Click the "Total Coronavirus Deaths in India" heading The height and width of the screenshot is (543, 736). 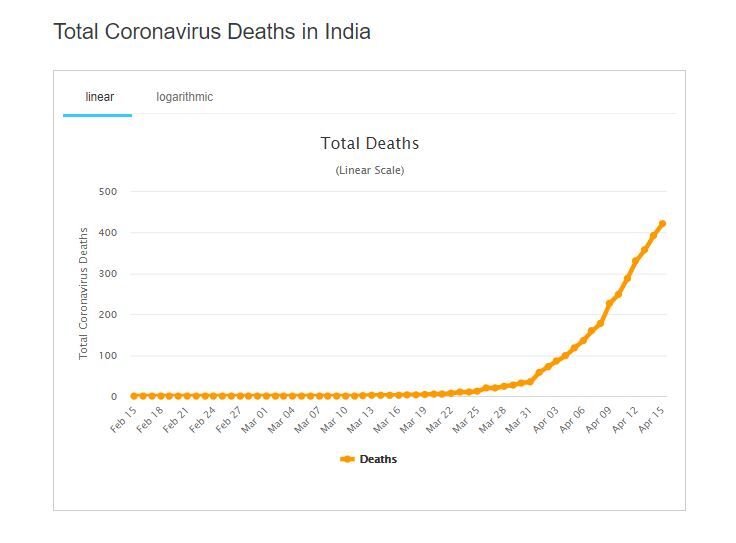tap(212, 32)
